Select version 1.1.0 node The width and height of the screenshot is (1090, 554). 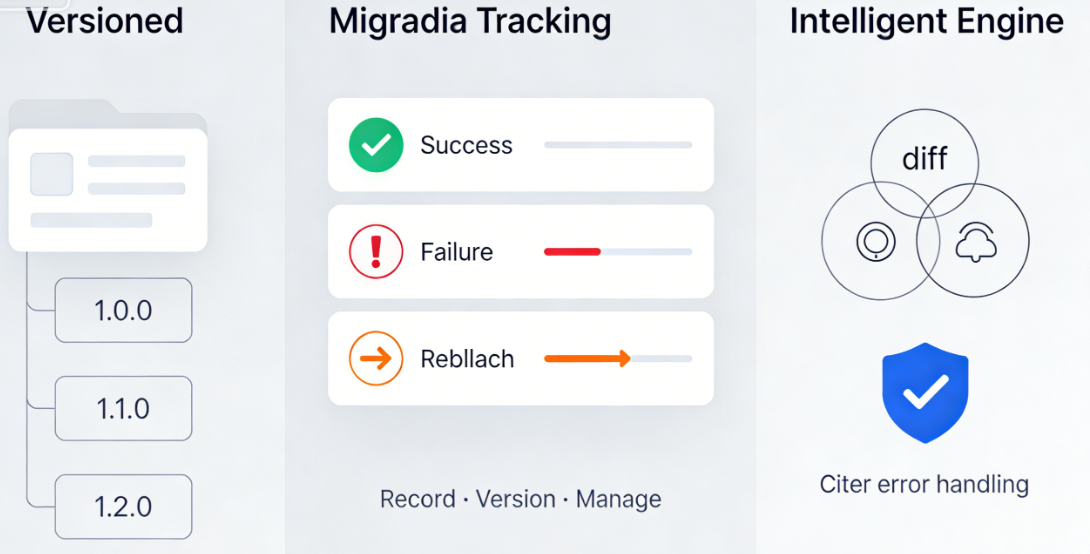click(x=123, y=408)
